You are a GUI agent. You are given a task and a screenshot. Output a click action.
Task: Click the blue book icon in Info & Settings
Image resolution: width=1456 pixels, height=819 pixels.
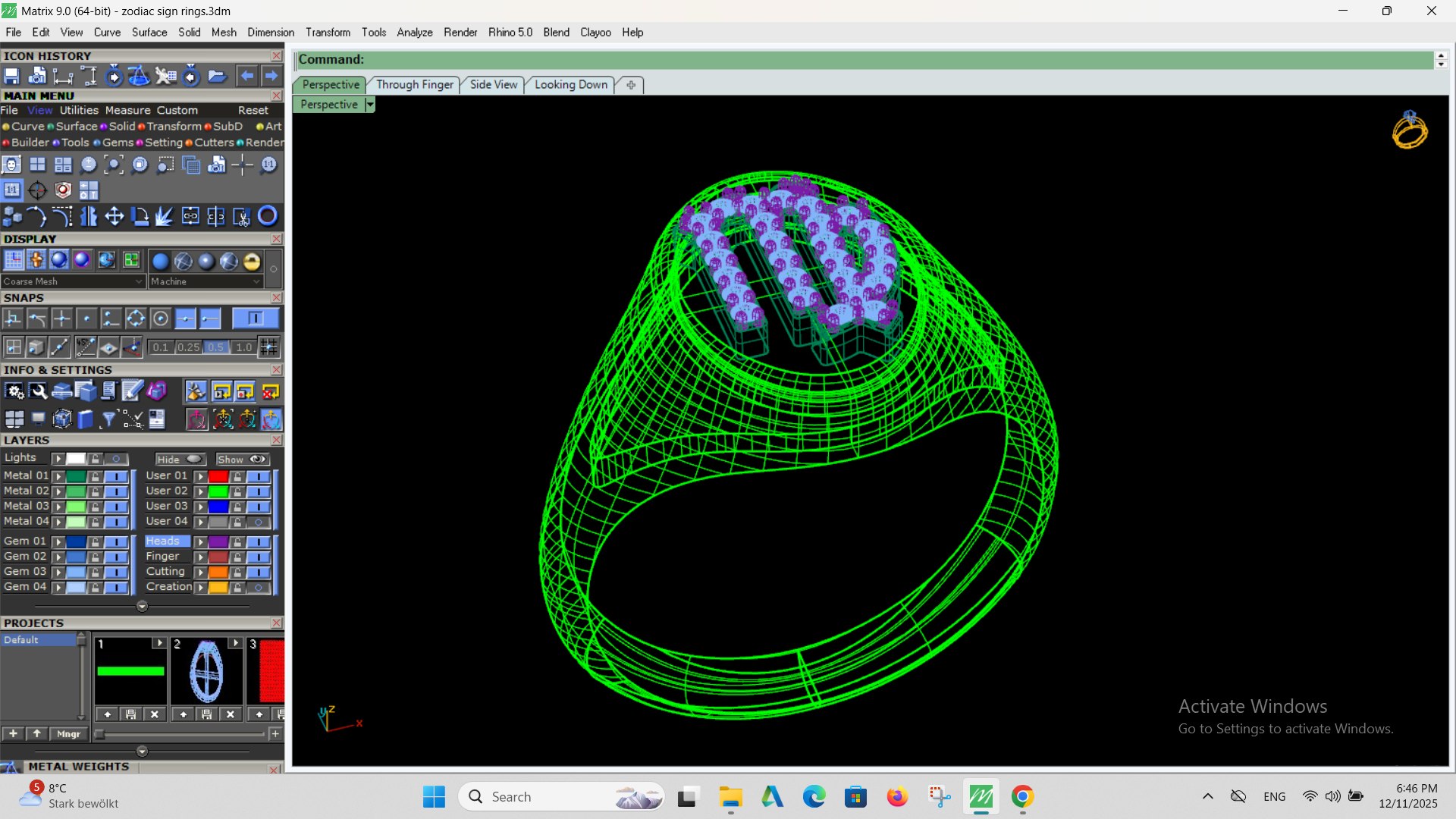click(x=86, y=419)
